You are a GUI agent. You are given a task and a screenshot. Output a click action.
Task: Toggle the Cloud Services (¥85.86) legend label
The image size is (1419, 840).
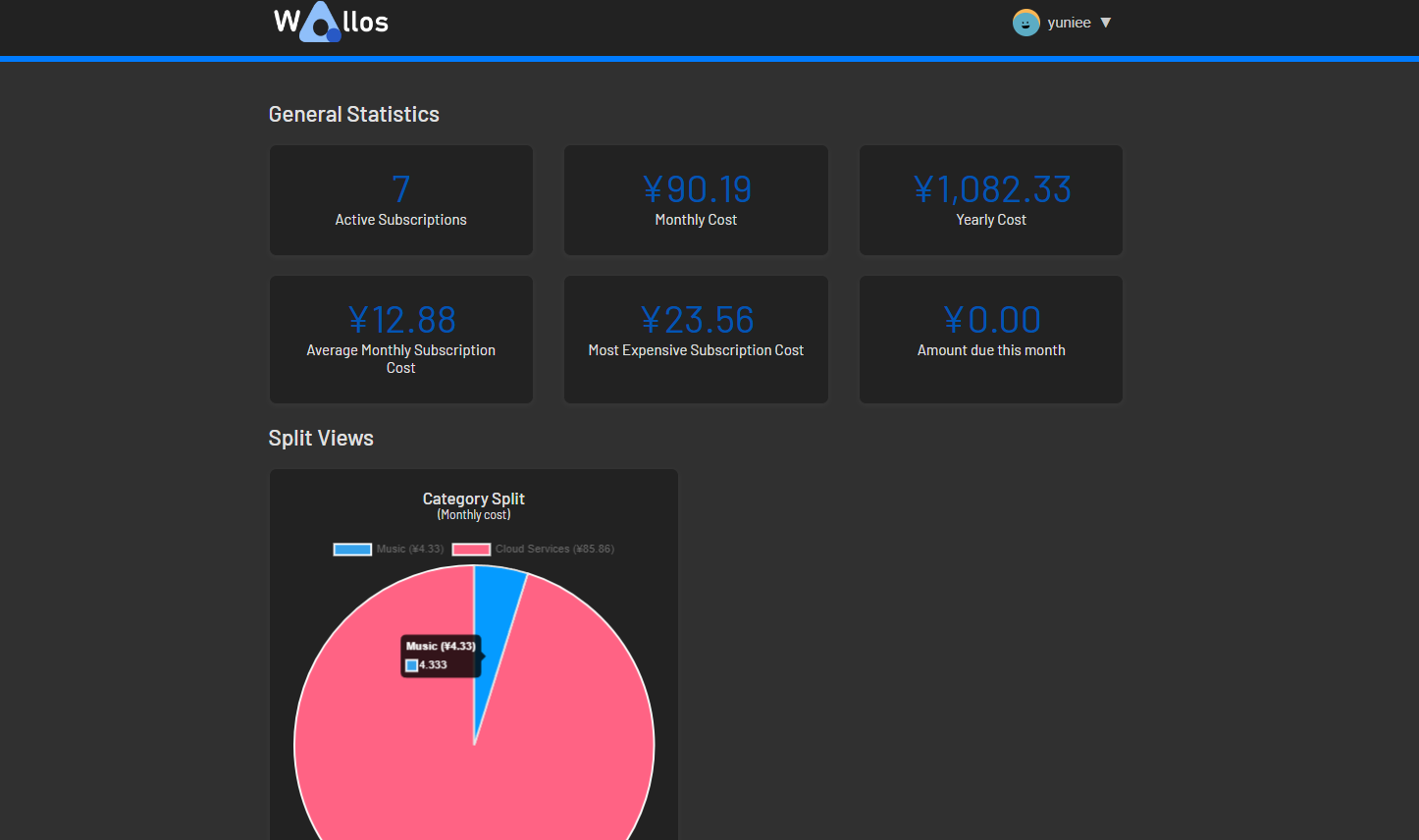click(x=554, y=550)
